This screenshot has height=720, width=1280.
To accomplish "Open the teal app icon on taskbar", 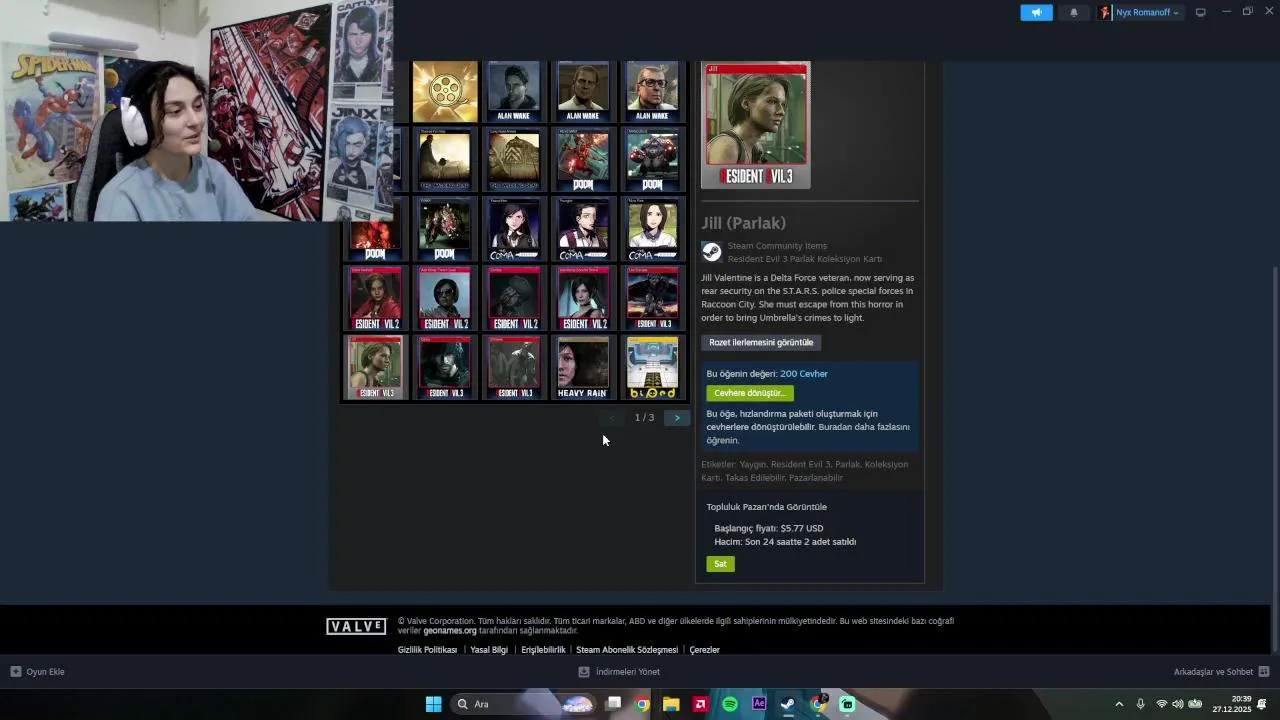I will [x=847, y=704].
